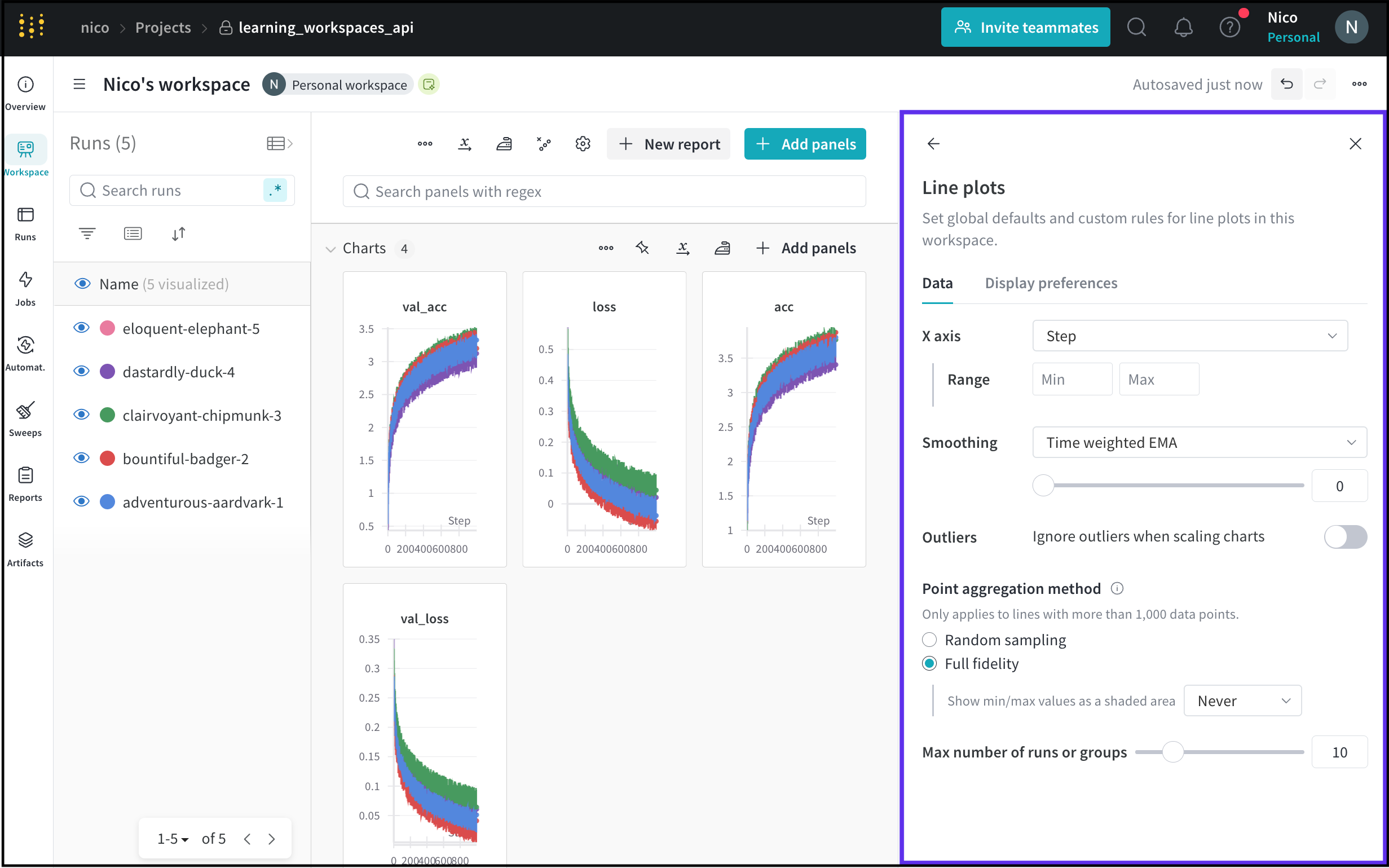Click the Invite teammates button
Screen dimensions: 1389x868
point(1025,28)
